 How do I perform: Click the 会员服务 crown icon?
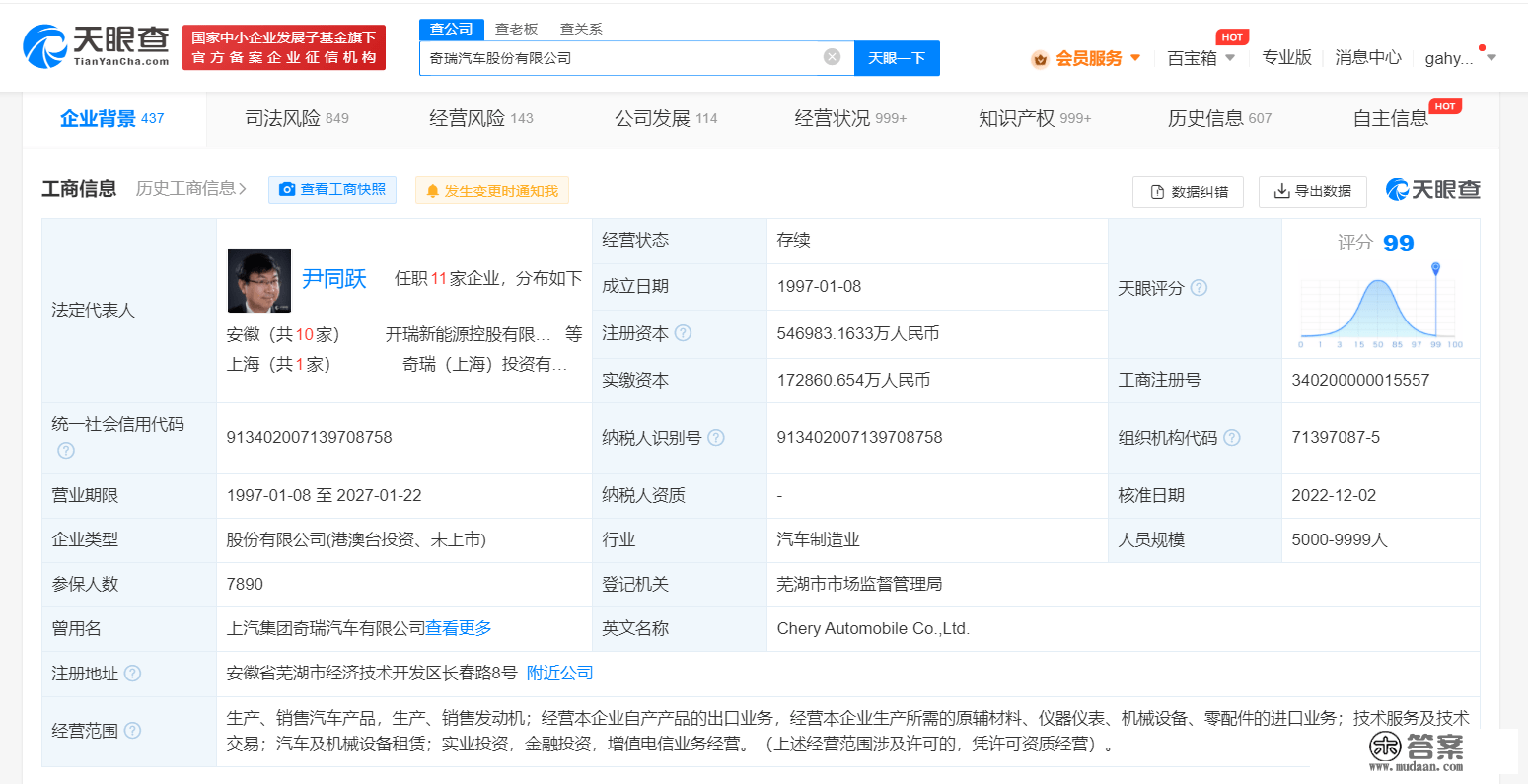click(x=1040, y=59)
